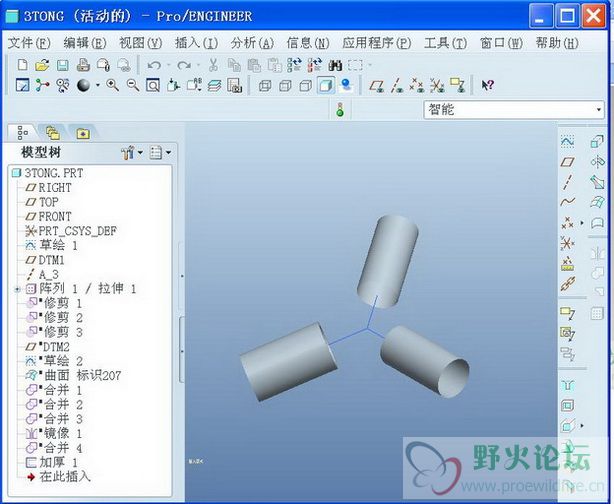Viewport: 614px width, 504px height.
Task: Switch to the model tree navigator tab
Action: pos(22,133)
